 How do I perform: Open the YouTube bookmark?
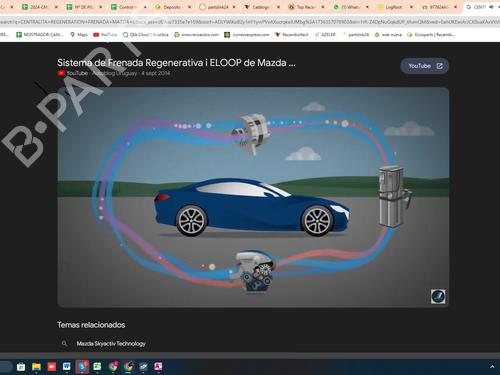tap(105, 34)
